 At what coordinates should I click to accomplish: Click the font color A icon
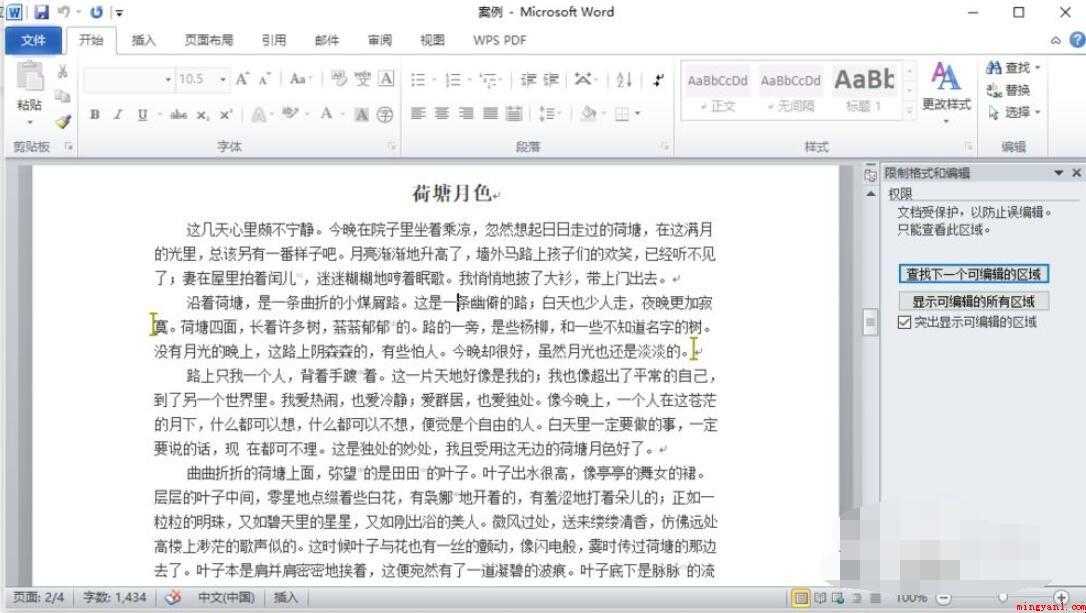(x=326, y=114)
